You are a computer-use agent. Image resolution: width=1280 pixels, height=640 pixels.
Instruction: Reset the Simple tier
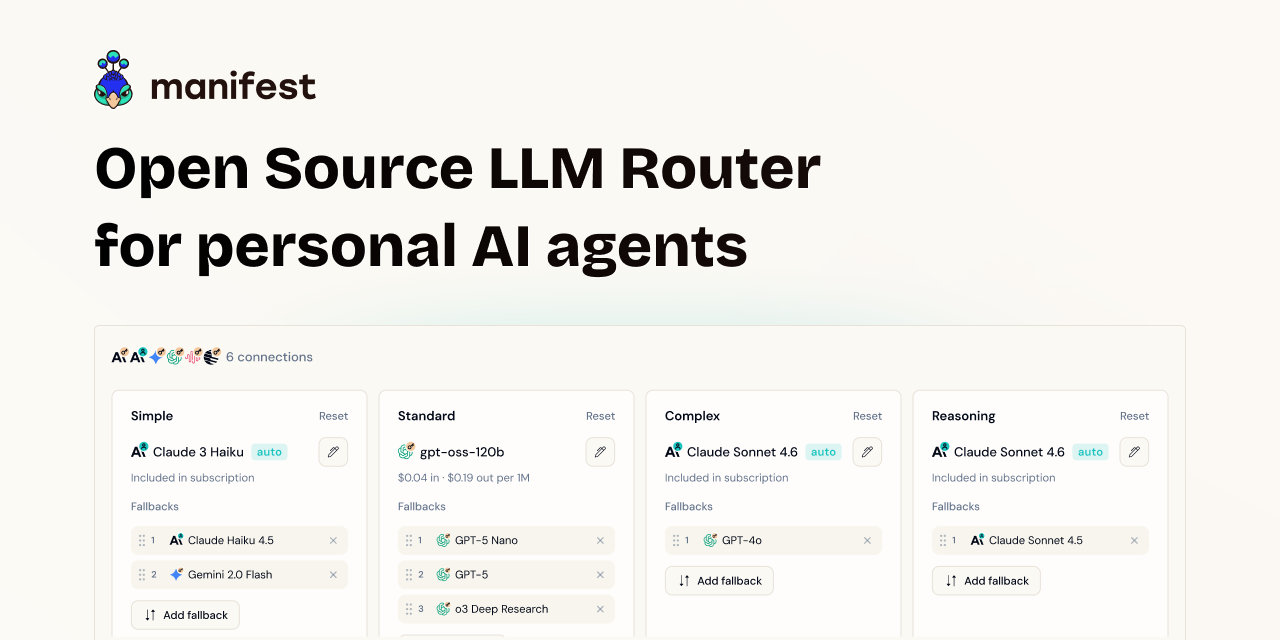coord(333,416)
